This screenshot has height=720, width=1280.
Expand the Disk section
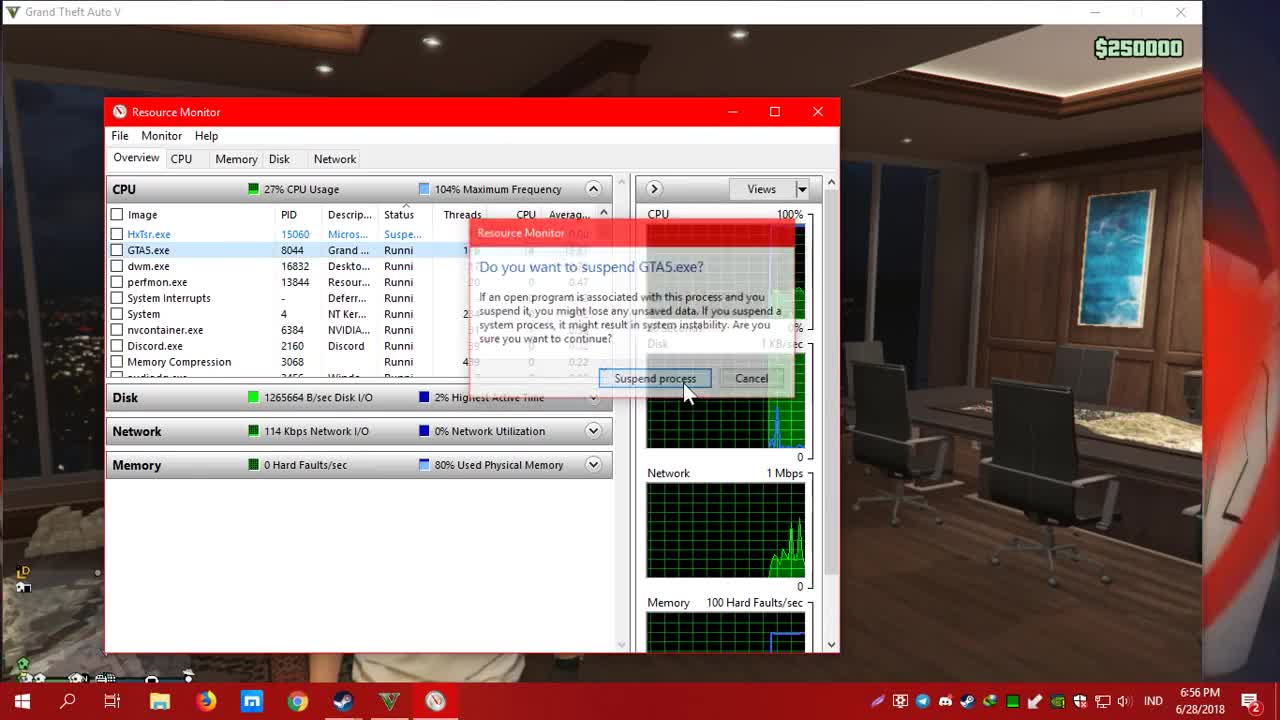(593, 397)
